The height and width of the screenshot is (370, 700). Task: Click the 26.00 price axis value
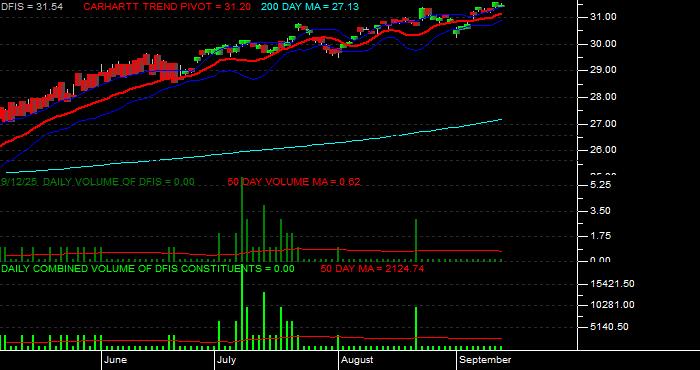click(x=604, y=150)
